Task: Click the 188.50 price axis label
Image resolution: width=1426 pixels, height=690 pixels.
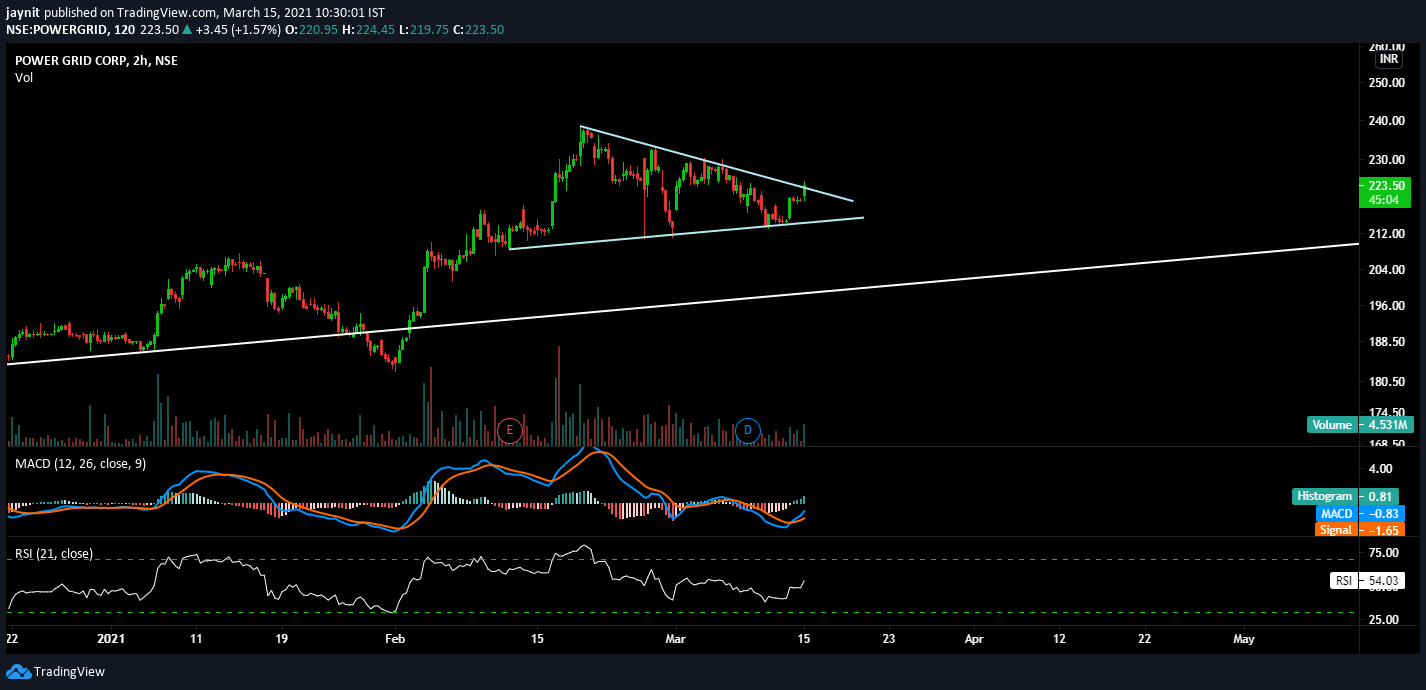Action: [1386, 342]
